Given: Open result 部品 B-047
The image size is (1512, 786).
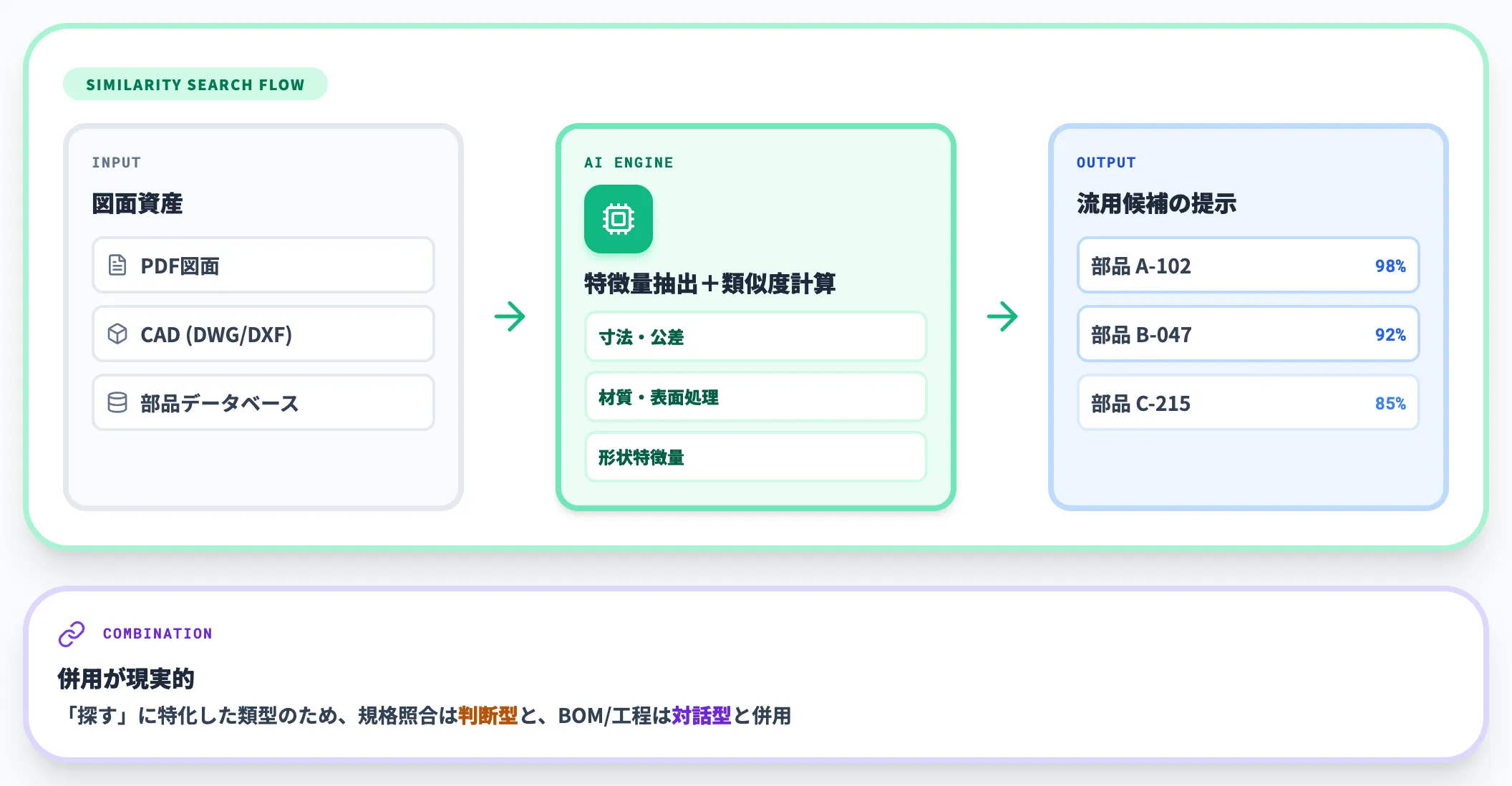Looking at the screenshot, I should pos(1249,334).
